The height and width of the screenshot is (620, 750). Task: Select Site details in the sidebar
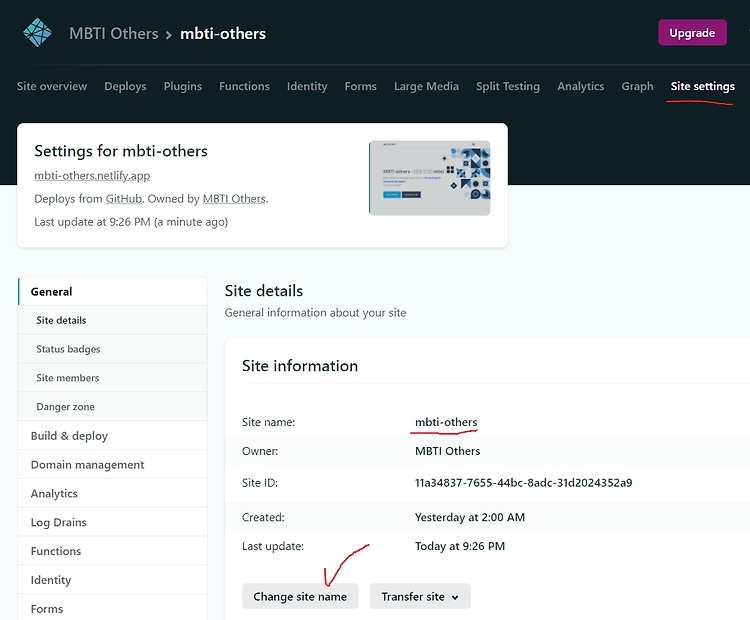pos(113,320)
